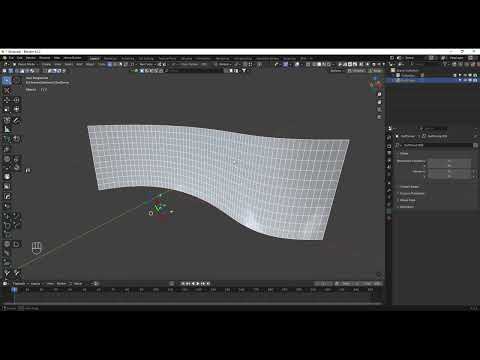480x360 pixels.
Task: Open the Keying dropdown in timeline
Action: point(37,284)
